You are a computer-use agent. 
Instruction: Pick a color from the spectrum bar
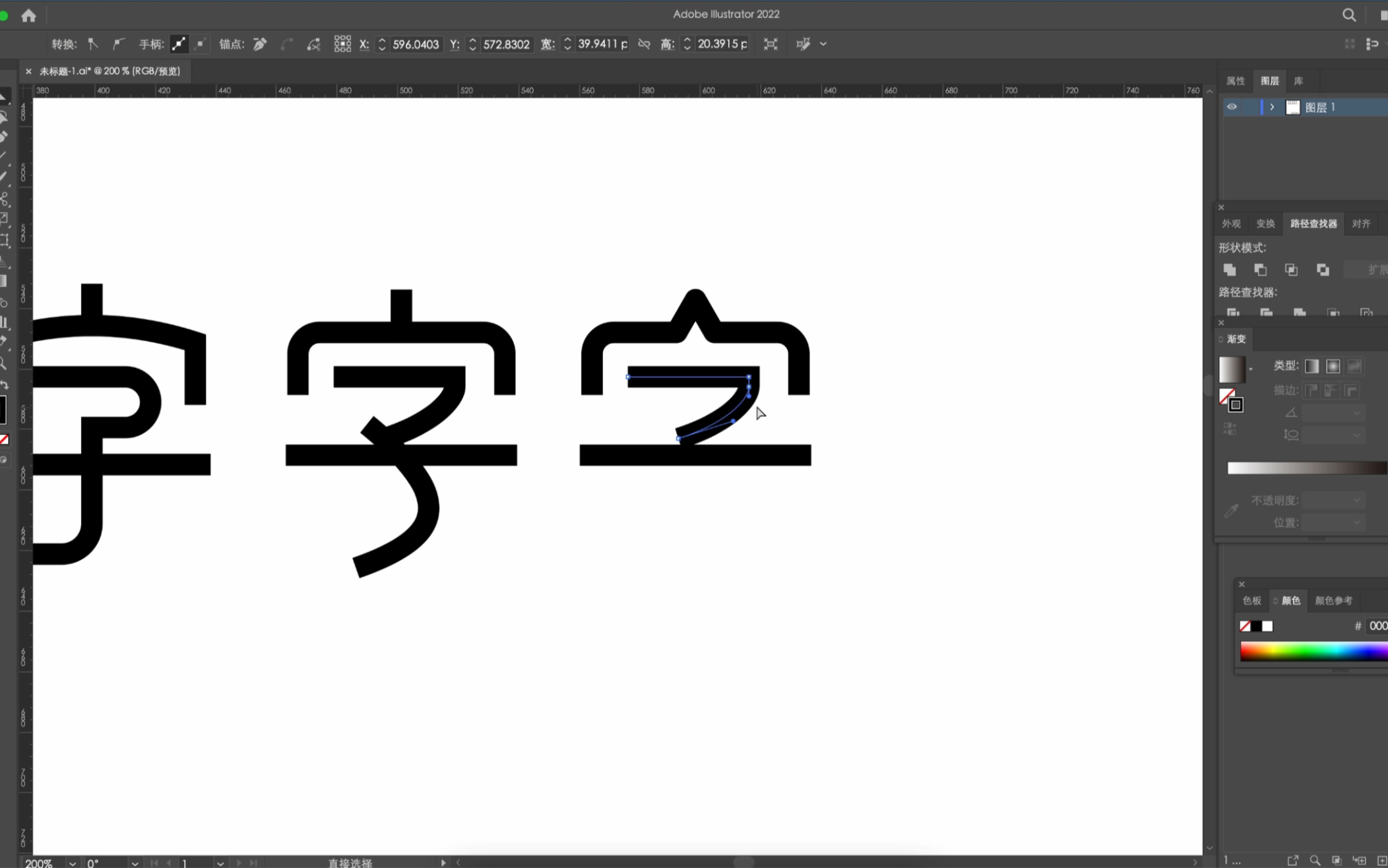pos(1313,652)
